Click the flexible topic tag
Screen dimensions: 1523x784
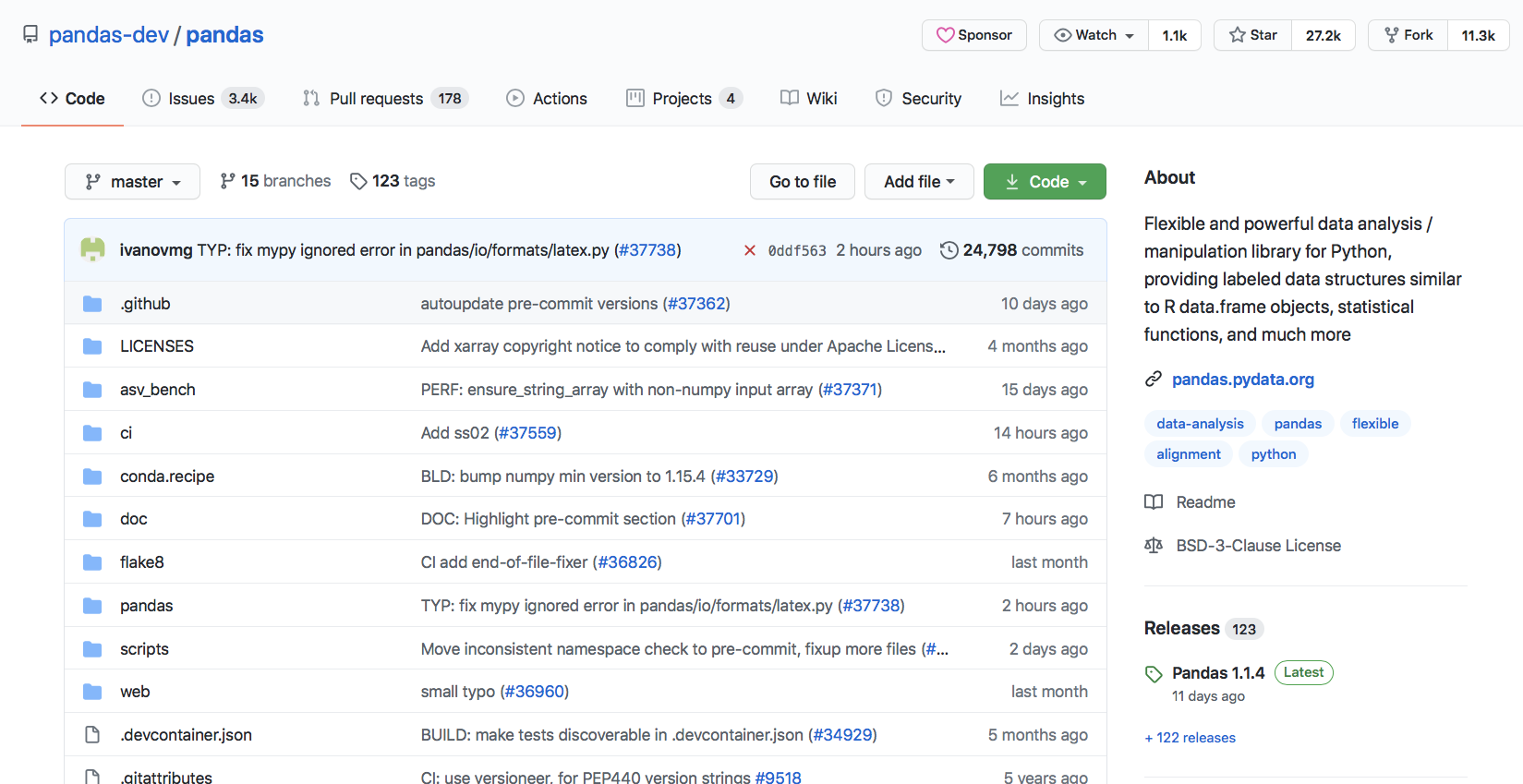pyautogui.click(x=1375, y=424)
